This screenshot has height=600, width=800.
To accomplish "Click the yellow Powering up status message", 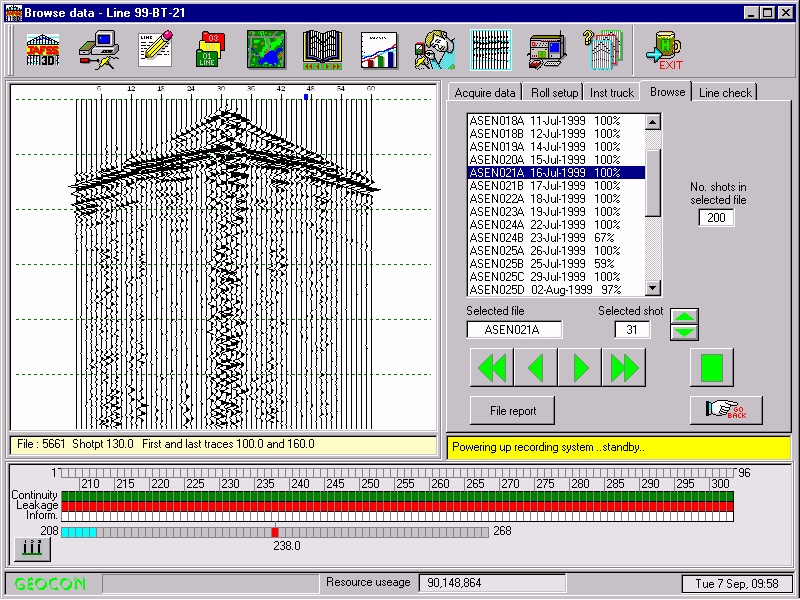I will click(x=618, y=447).
